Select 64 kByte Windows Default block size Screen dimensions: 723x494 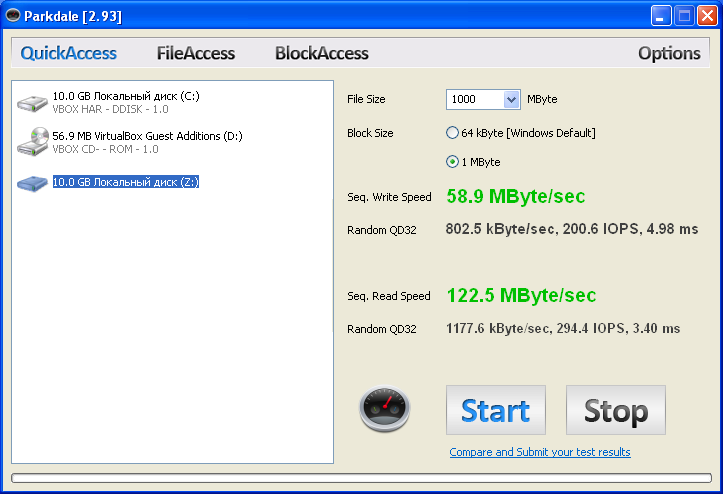521,133
